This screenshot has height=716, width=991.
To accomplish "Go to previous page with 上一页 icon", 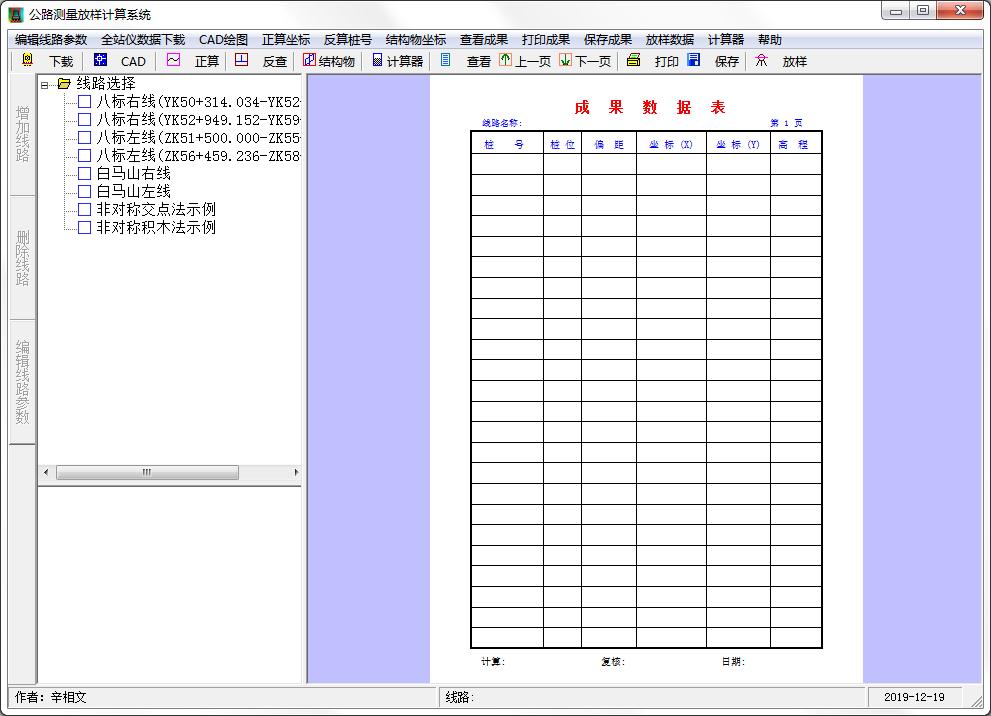I will pyautogui.click(x=505, y=61).
